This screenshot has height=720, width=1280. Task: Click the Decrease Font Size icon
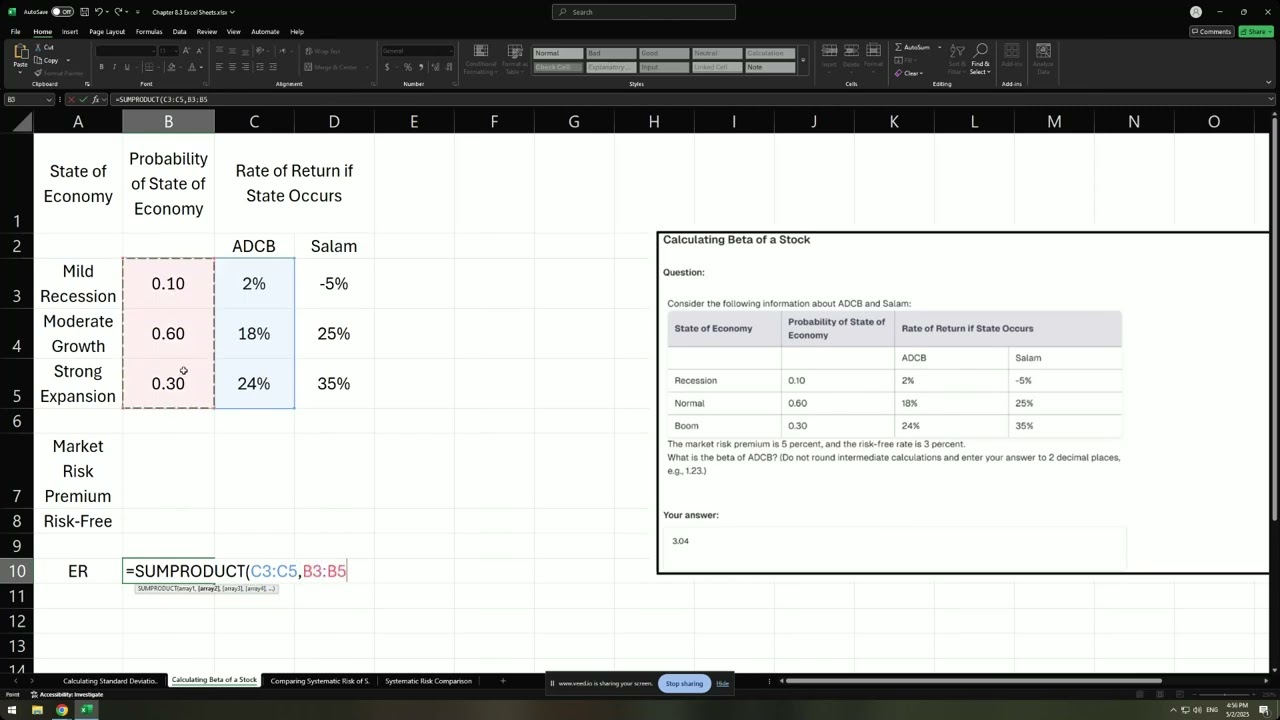click(x=199, y=51)
